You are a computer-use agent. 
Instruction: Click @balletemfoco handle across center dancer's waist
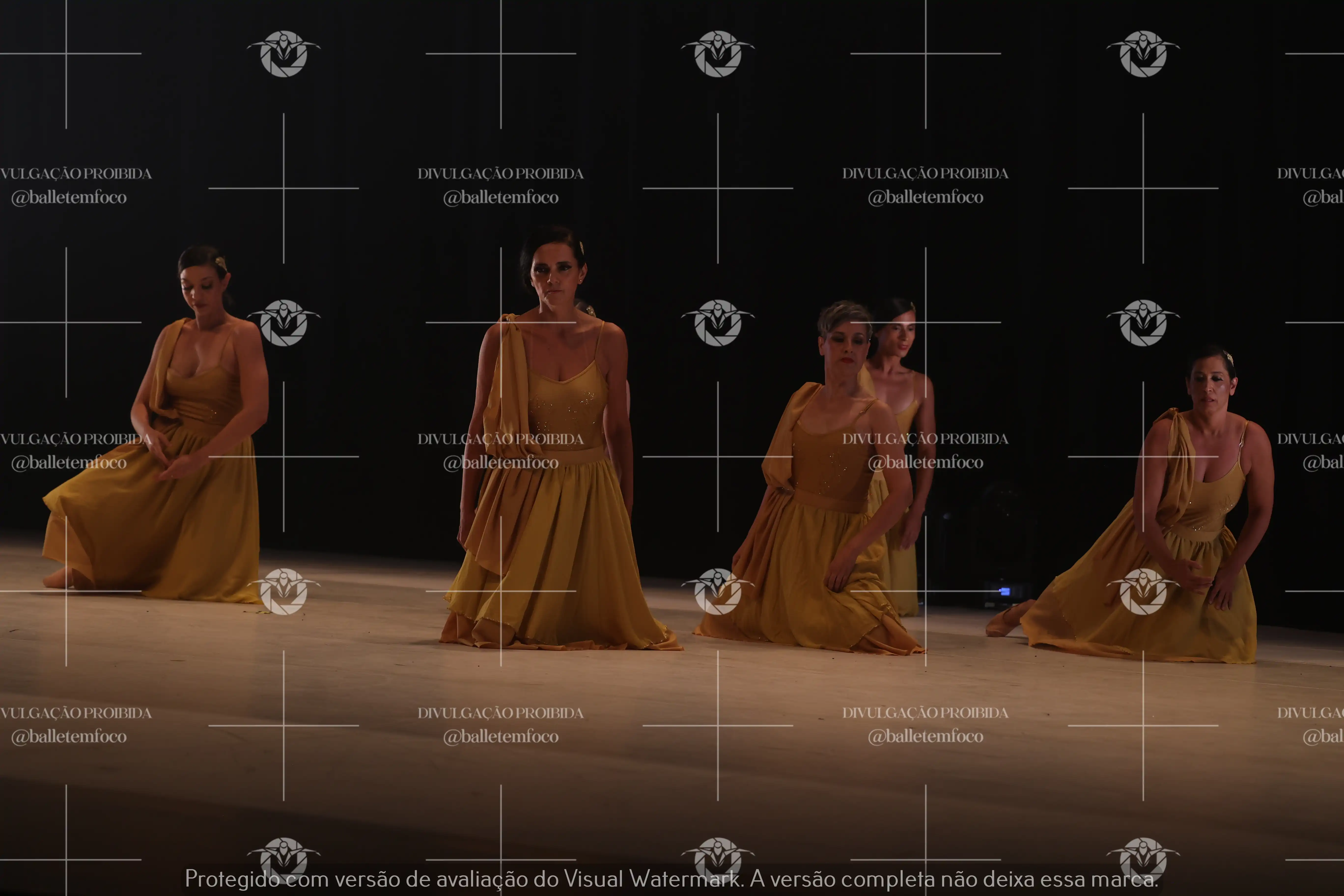[501, 462]
